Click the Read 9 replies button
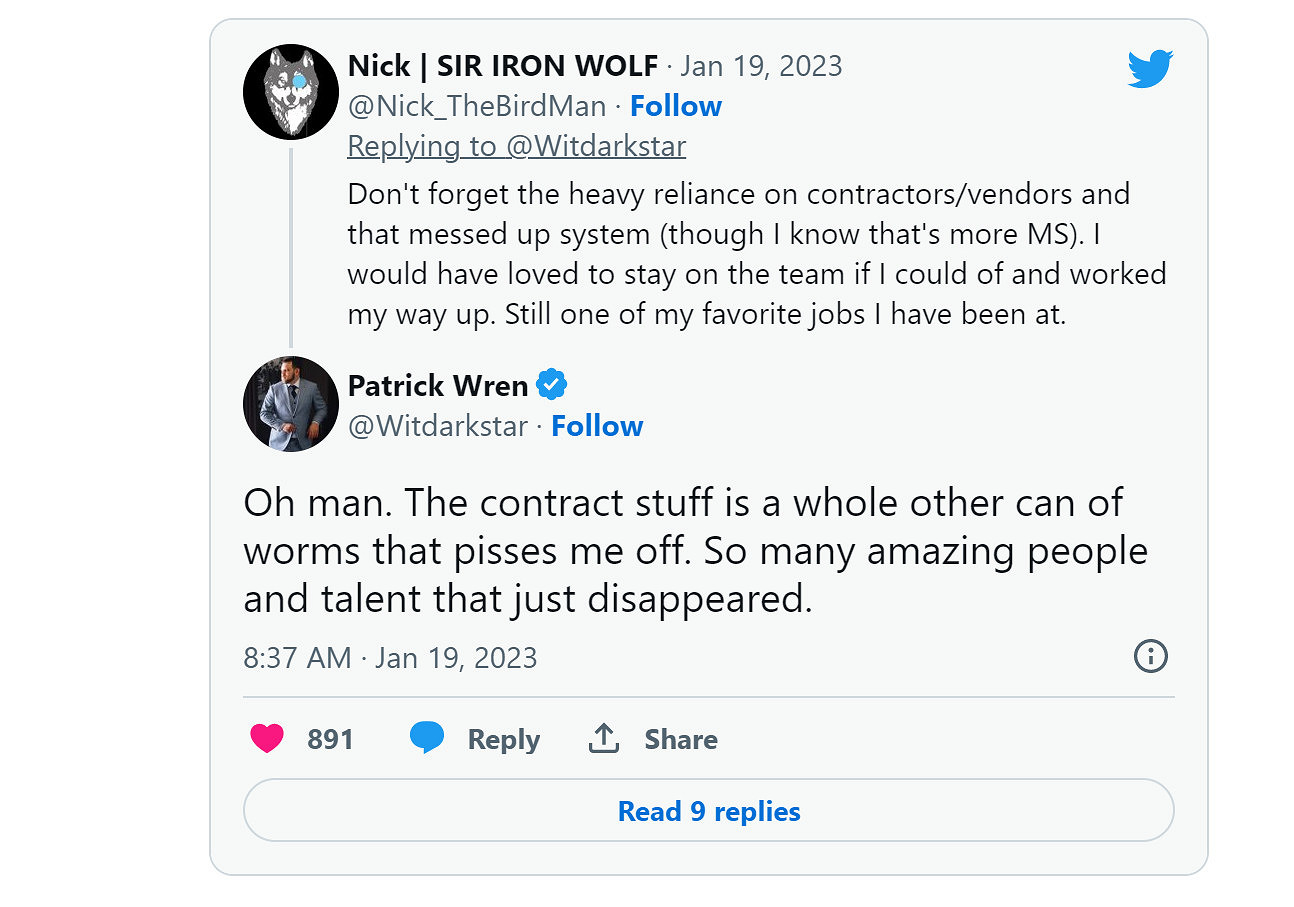1294x907 pixels. coord(708,811)
